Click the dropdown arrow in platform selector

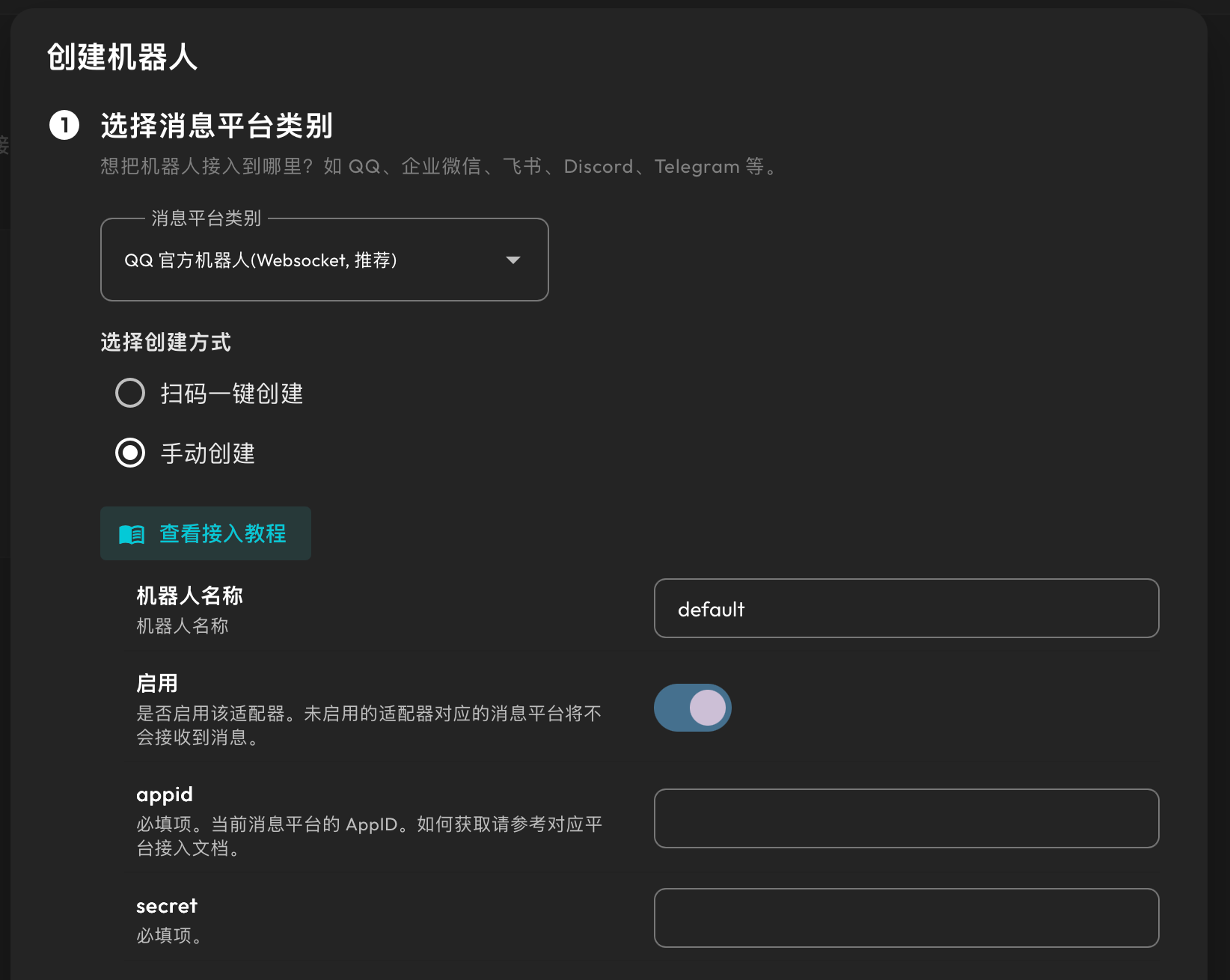tap(513, 260)
